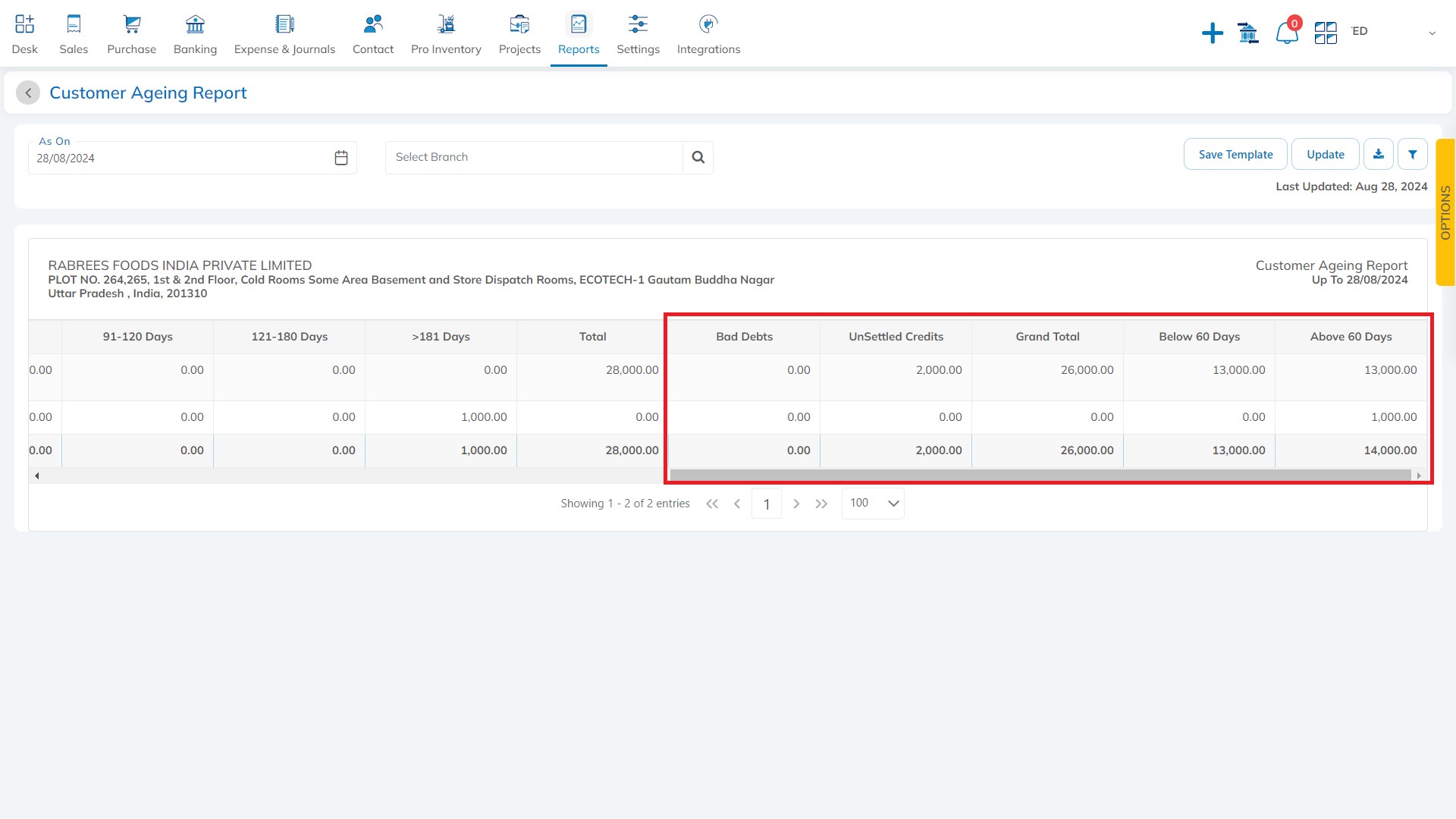This screenshot has height=819, width=1456.
Task: Click the branch search magnifier icon
Action: (x=698, y=157)
